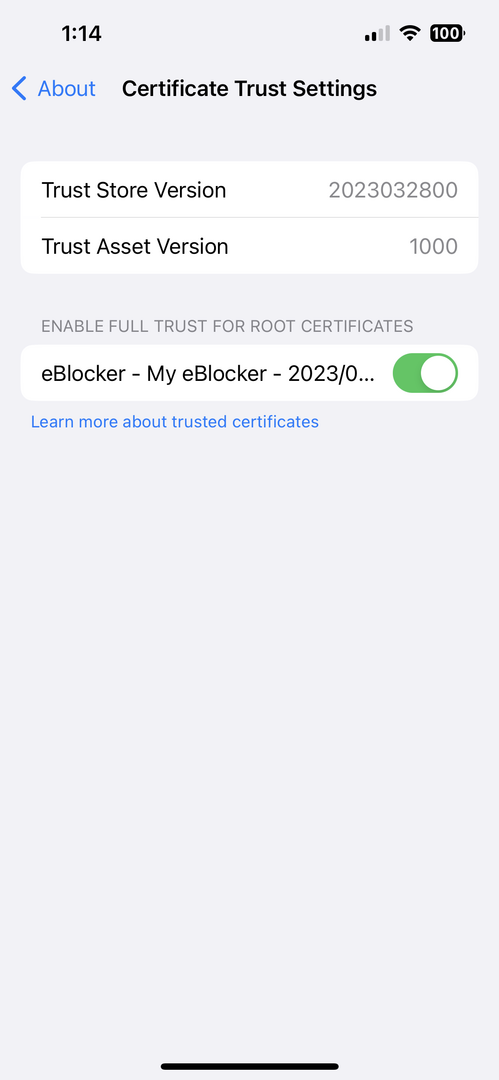The width and height of the screenshot is (499, 1080).
Task: Tap the Trust Asset Version label text
Action: pyautogui.click(x=135, y=247)
